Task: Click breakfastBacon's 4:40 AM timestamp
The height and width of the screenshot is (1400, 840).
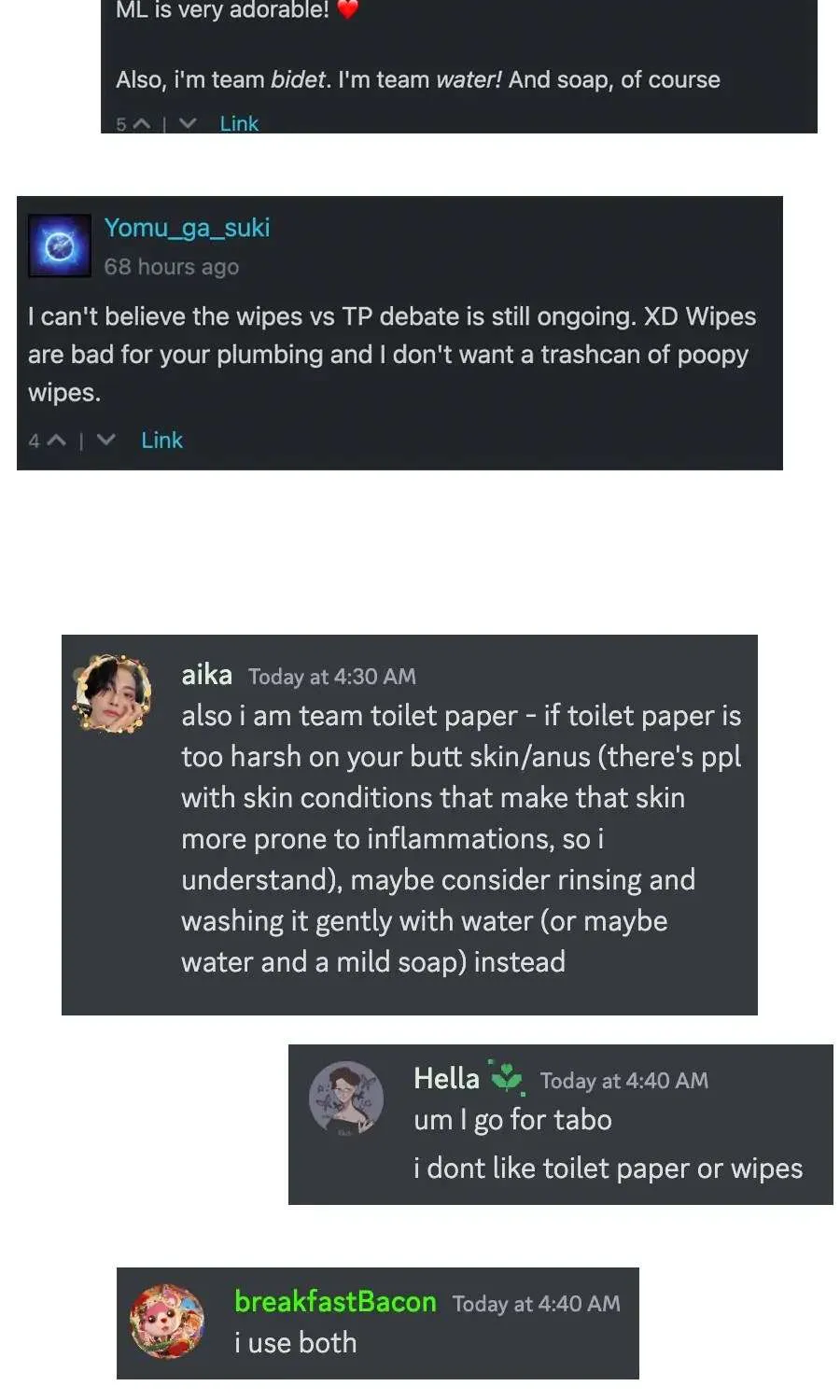Action: [537, 1304]
